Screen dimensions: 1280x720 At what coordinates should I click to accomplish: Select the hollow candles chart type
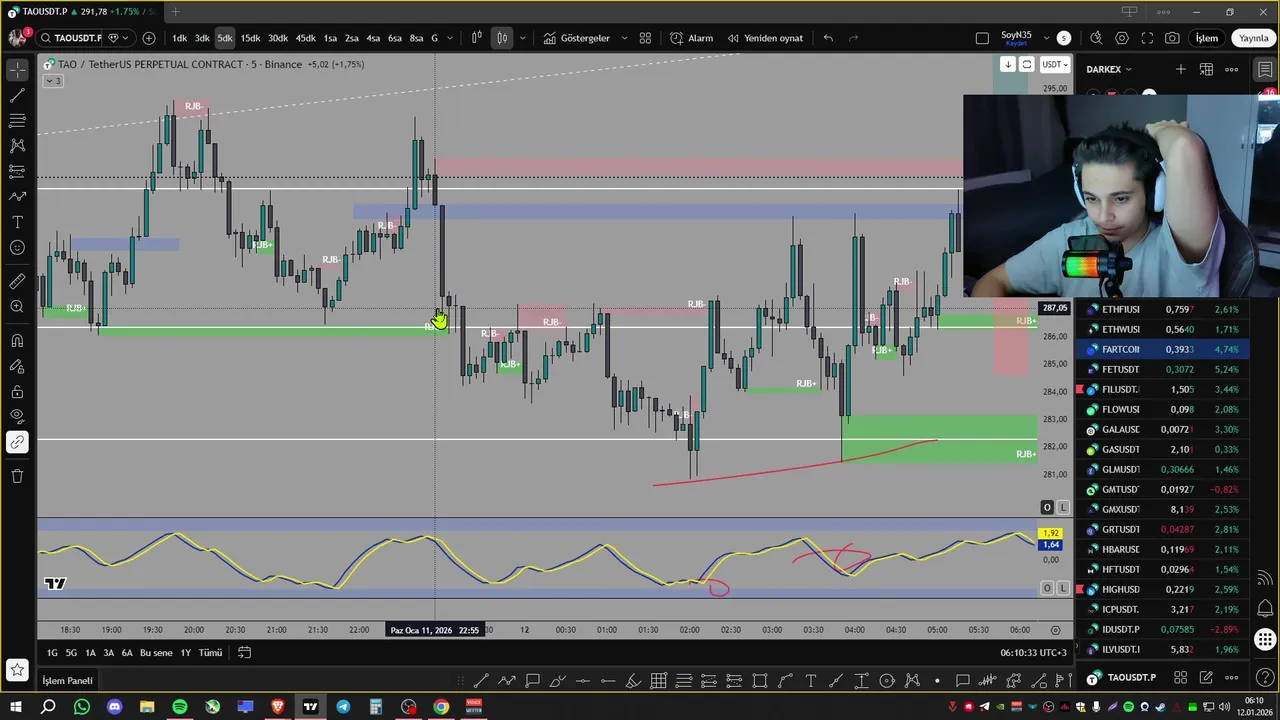tap(502, 38)
